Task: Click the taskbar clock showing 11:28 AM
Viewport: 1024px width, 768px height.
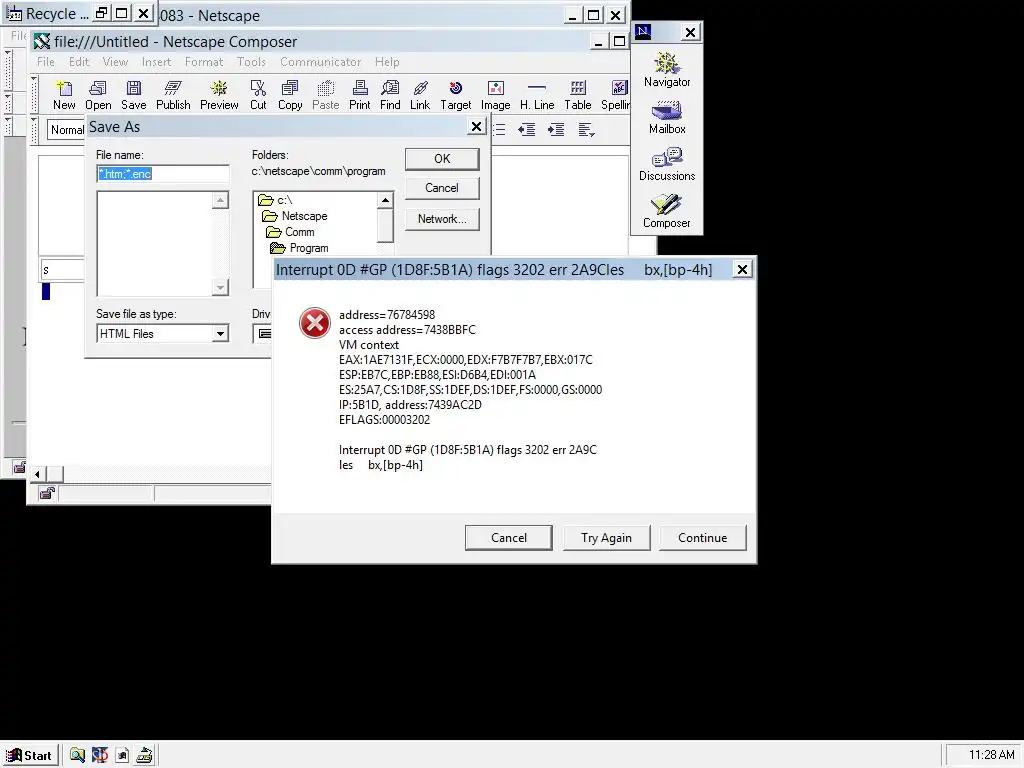Action: click(991, 755)
